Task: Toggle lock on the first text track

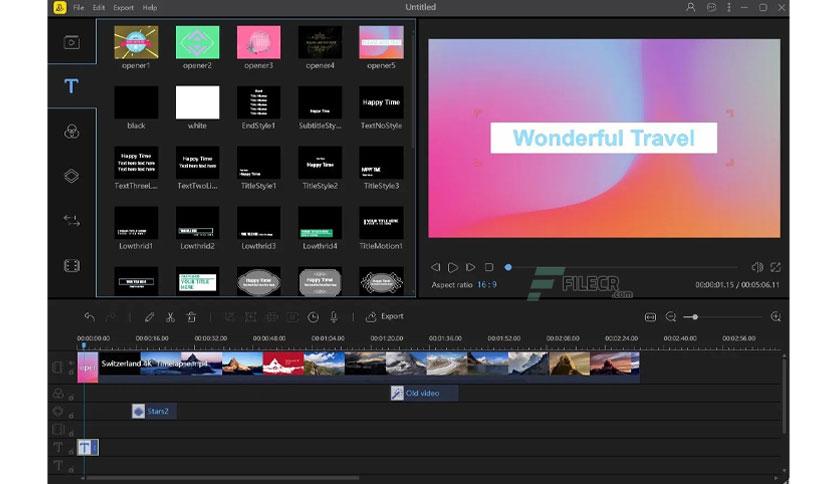Action: click(70, 451)
